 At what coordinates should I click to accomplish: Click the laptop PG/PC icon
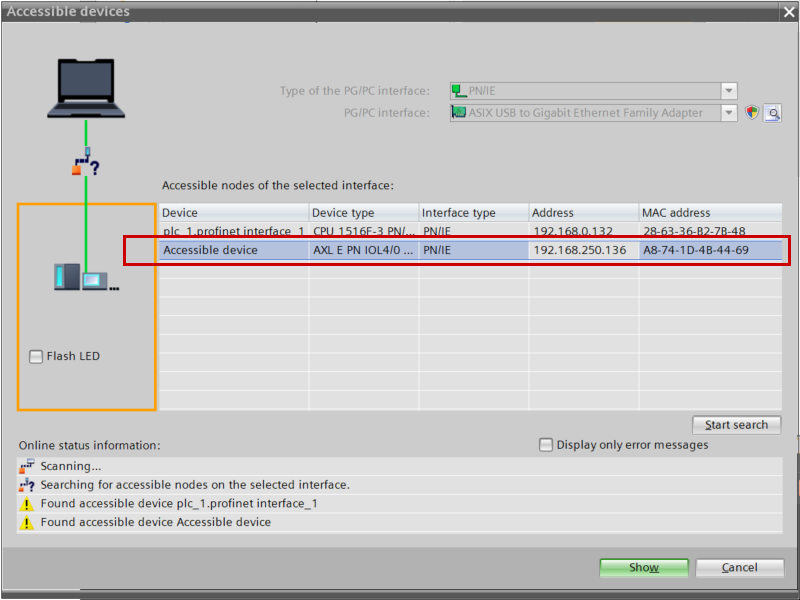[x=87, y=87]
